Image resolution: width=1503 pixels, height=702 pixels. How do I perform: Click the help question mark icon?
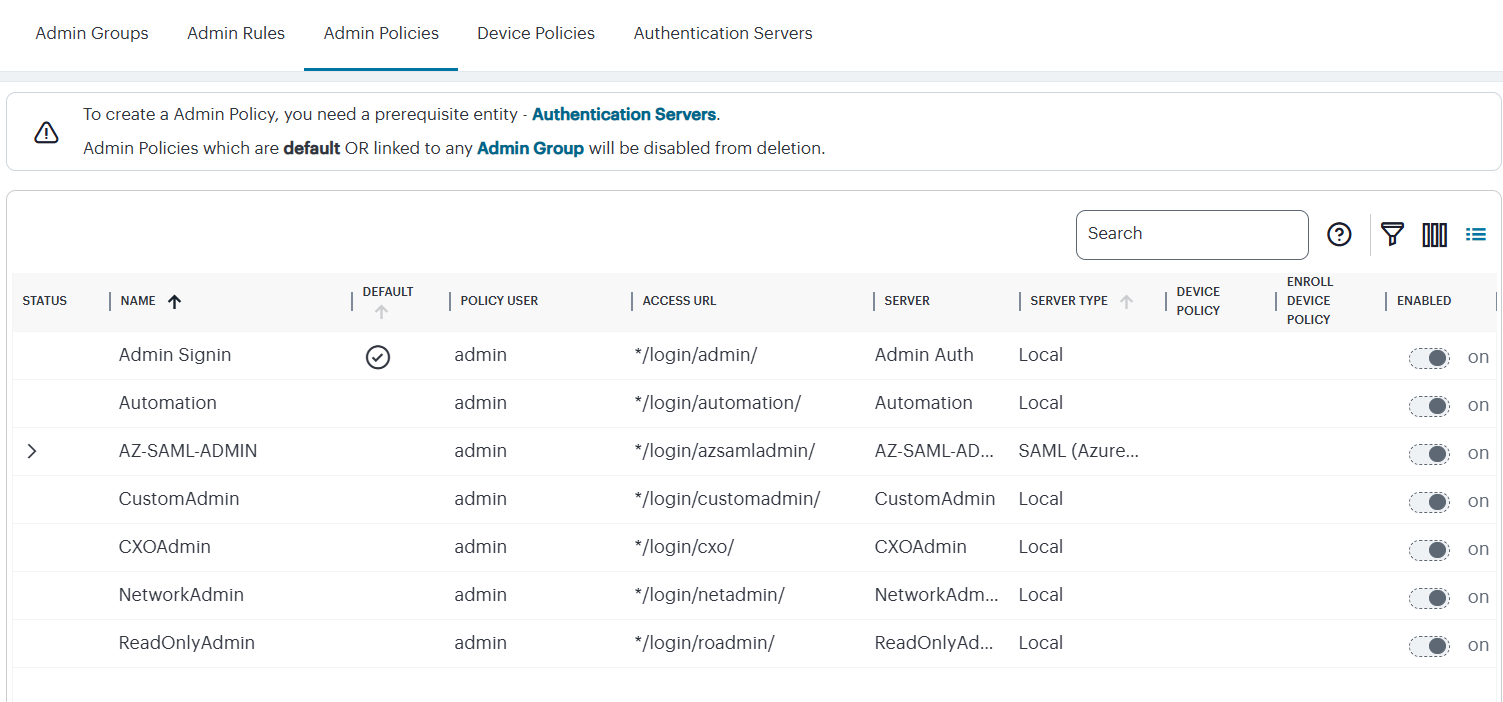(x=1339, y=234)
